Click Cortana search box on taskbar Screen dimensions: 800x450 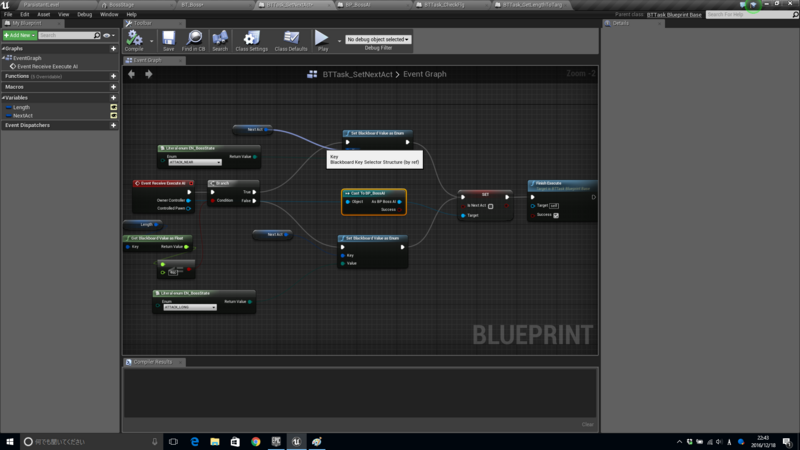[x=92, y=441]
